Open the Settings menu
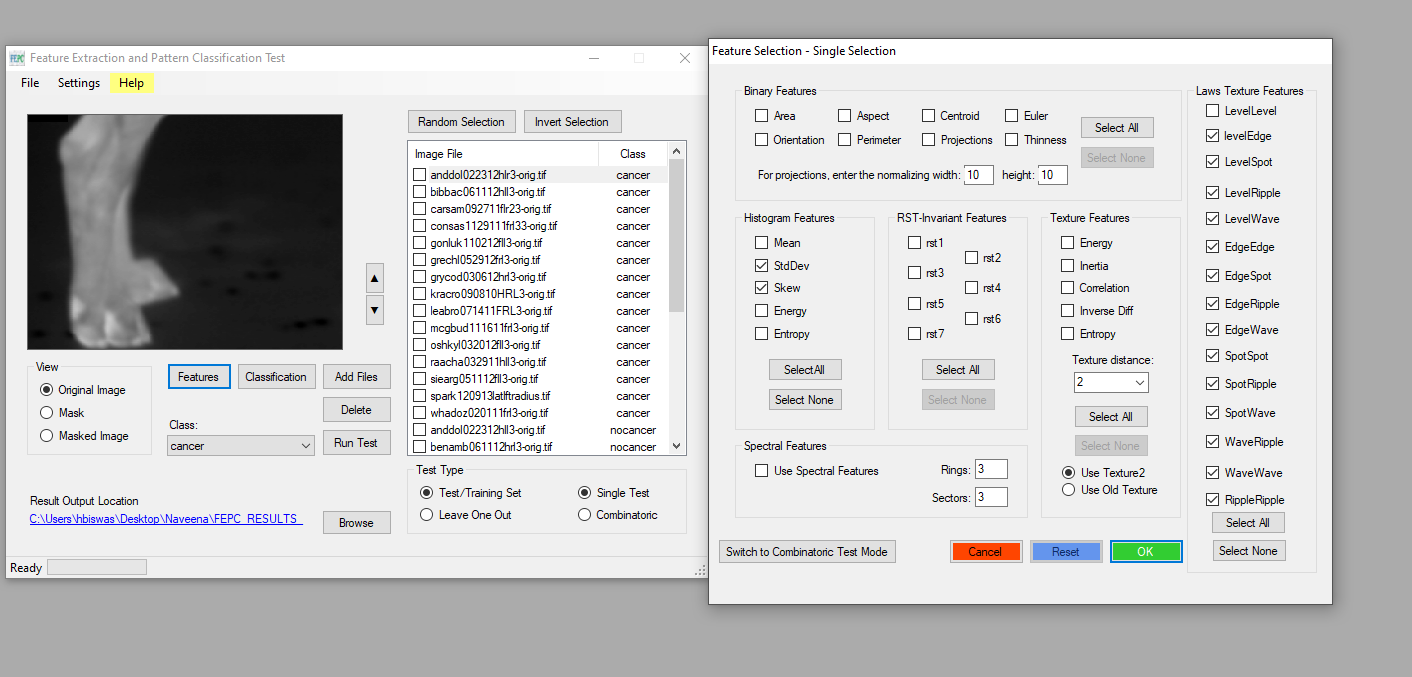The width and height of the screenshot is (1412, 677). (x=79, y=83)
